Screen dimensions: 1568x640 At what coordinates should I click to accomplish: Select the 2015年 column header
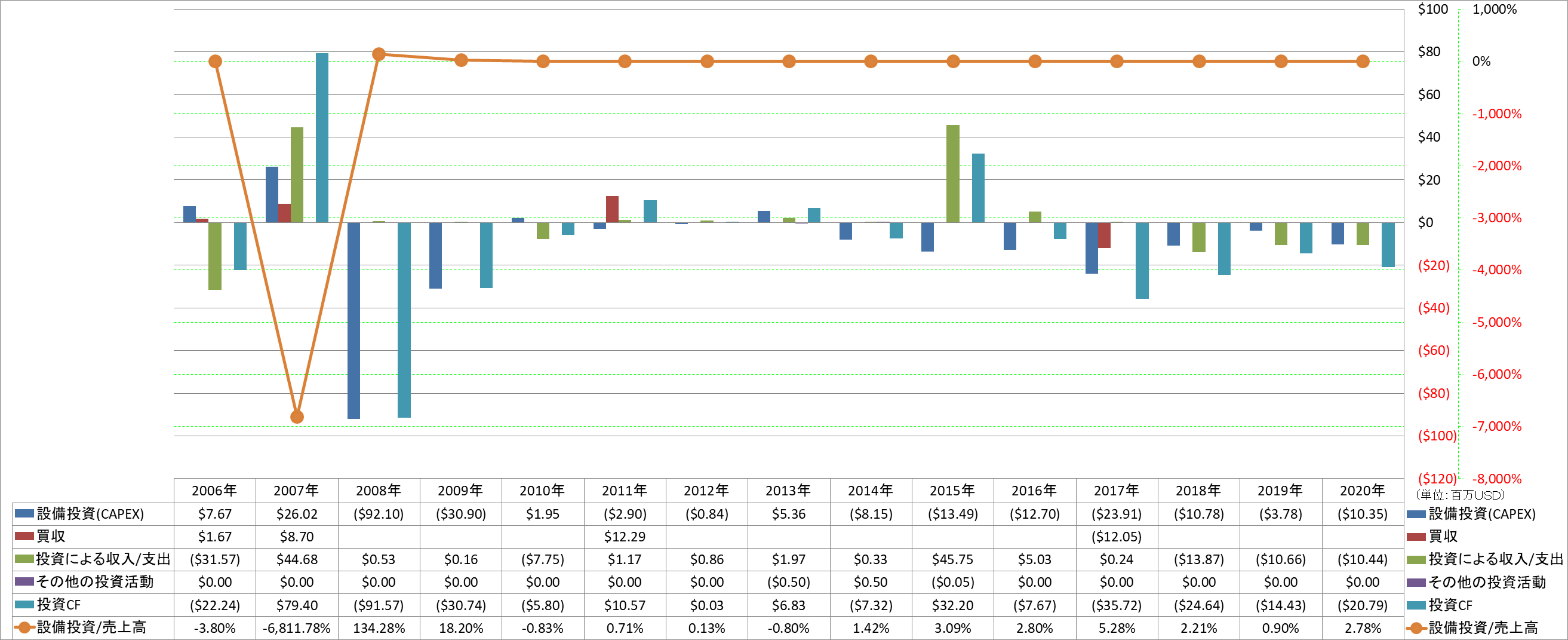click(952, 490)
